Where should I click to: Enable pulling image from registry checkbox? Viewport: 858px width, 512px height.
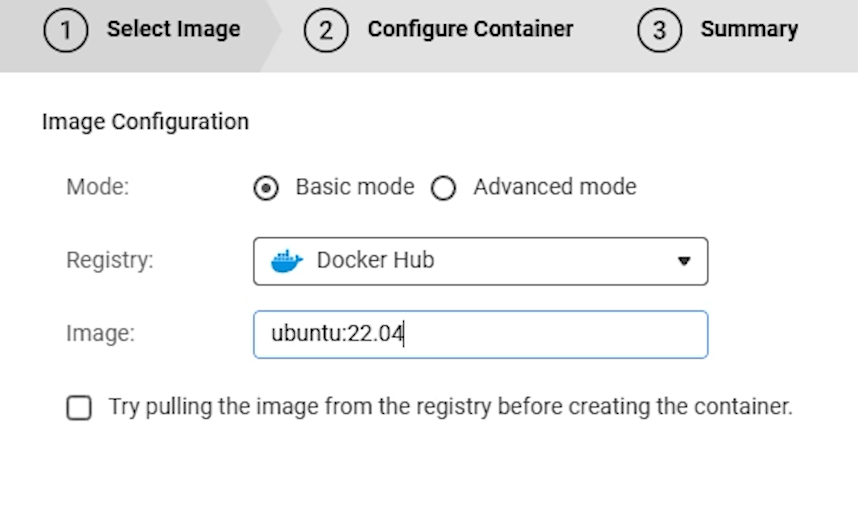79,408
